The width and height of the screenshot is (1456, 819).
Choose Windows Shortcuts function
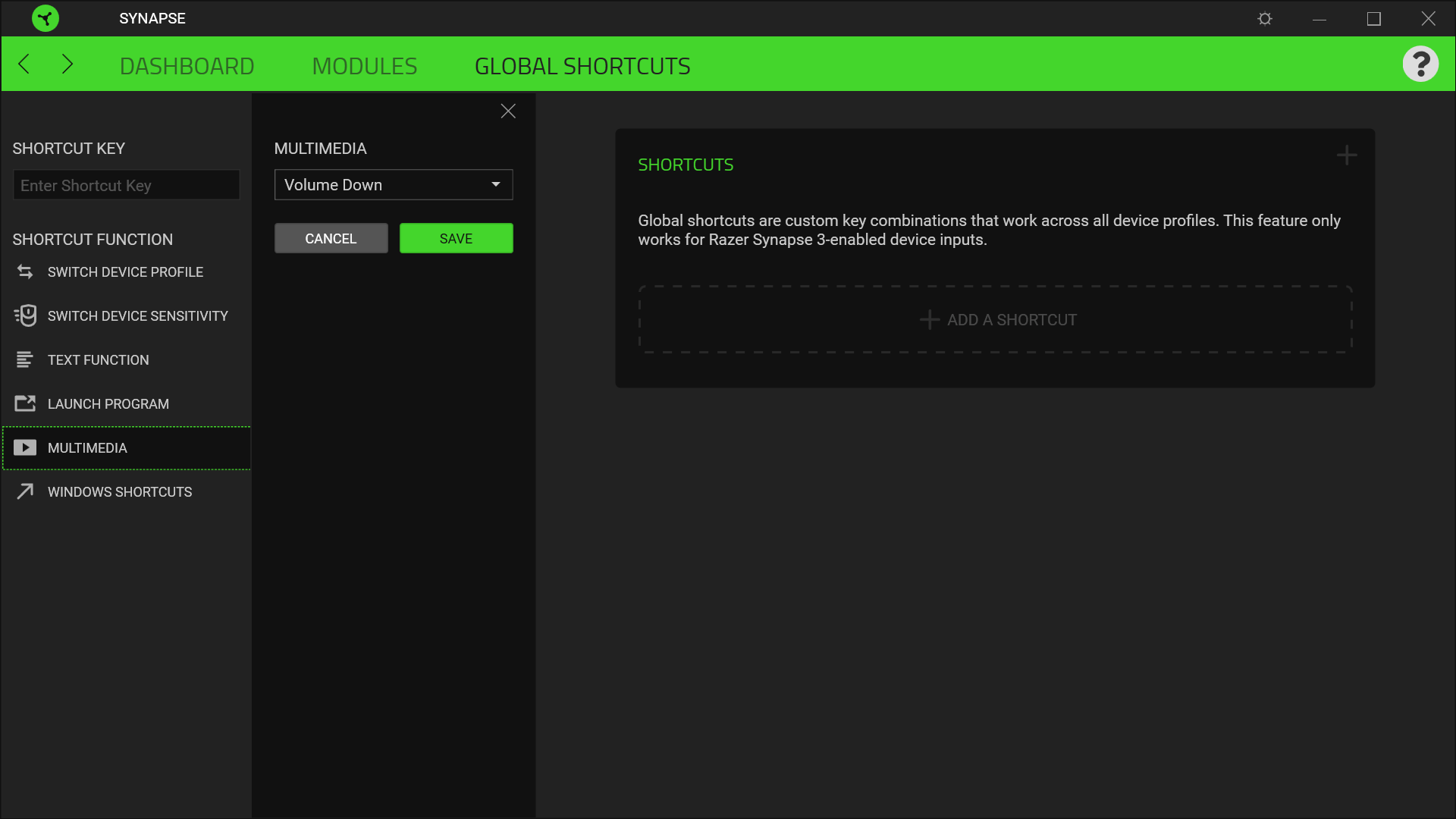pyautogui.click(x=126, y=492)
